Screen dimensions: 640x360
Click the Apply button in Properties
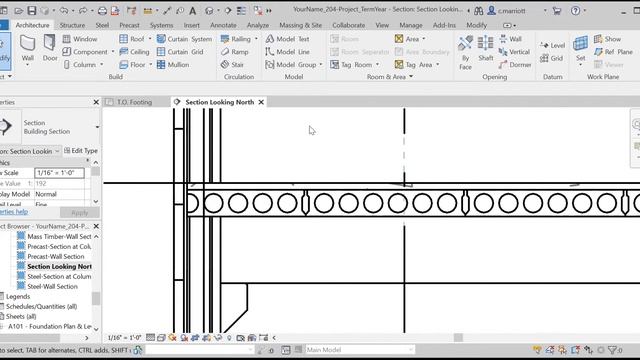coord(80,213)
